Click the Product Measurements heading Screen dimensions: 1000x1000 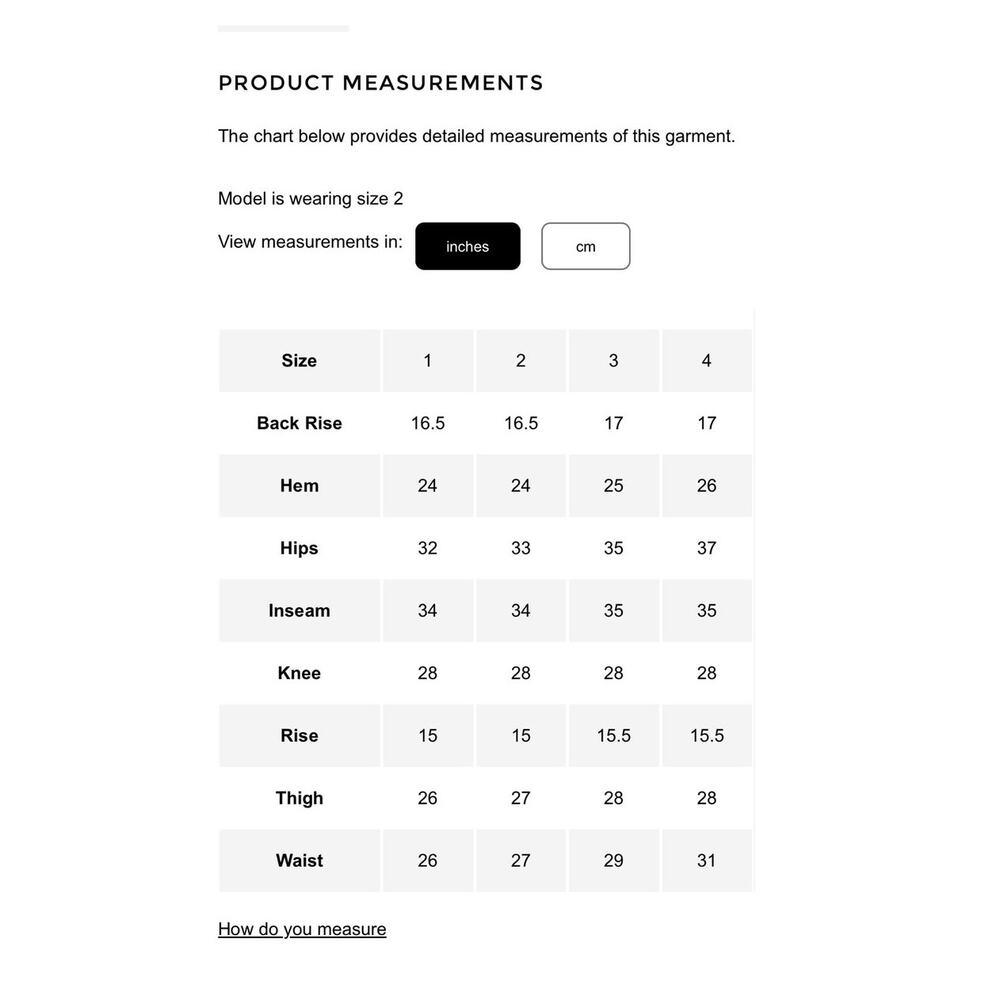point(381,83)
